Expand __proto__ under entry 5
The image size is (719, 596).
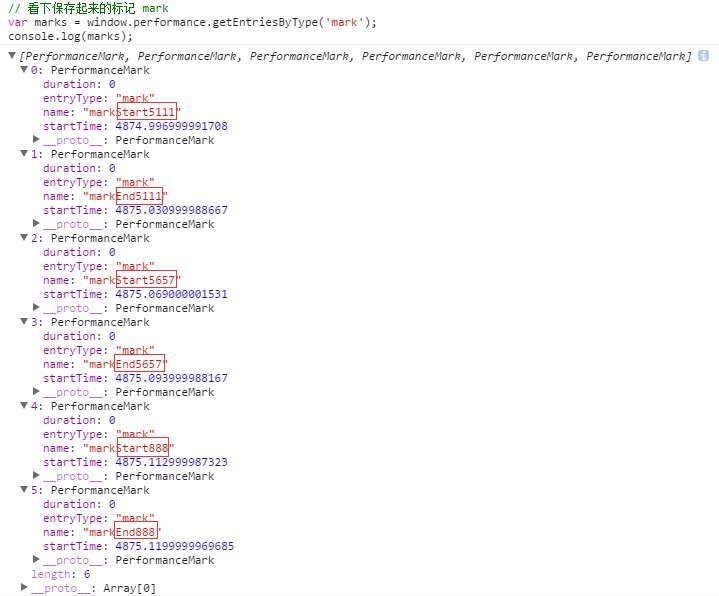(36, 560)
